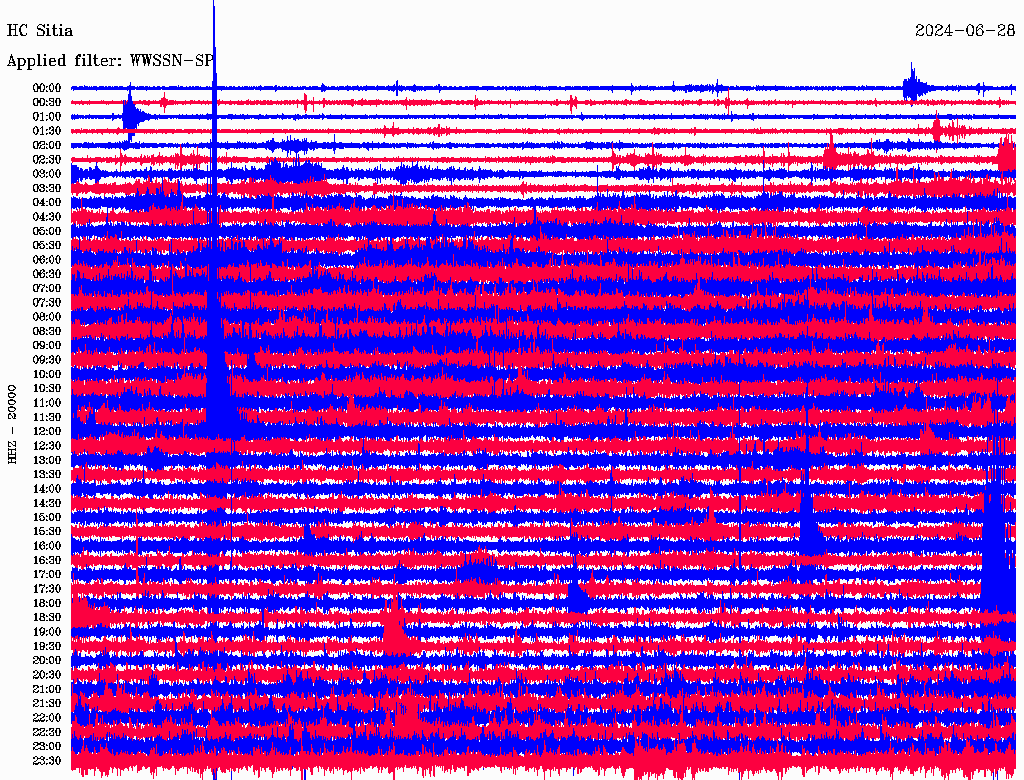Select the 17:30 time row label
The image size is (1024, 780).
click(x=47, y=589)
